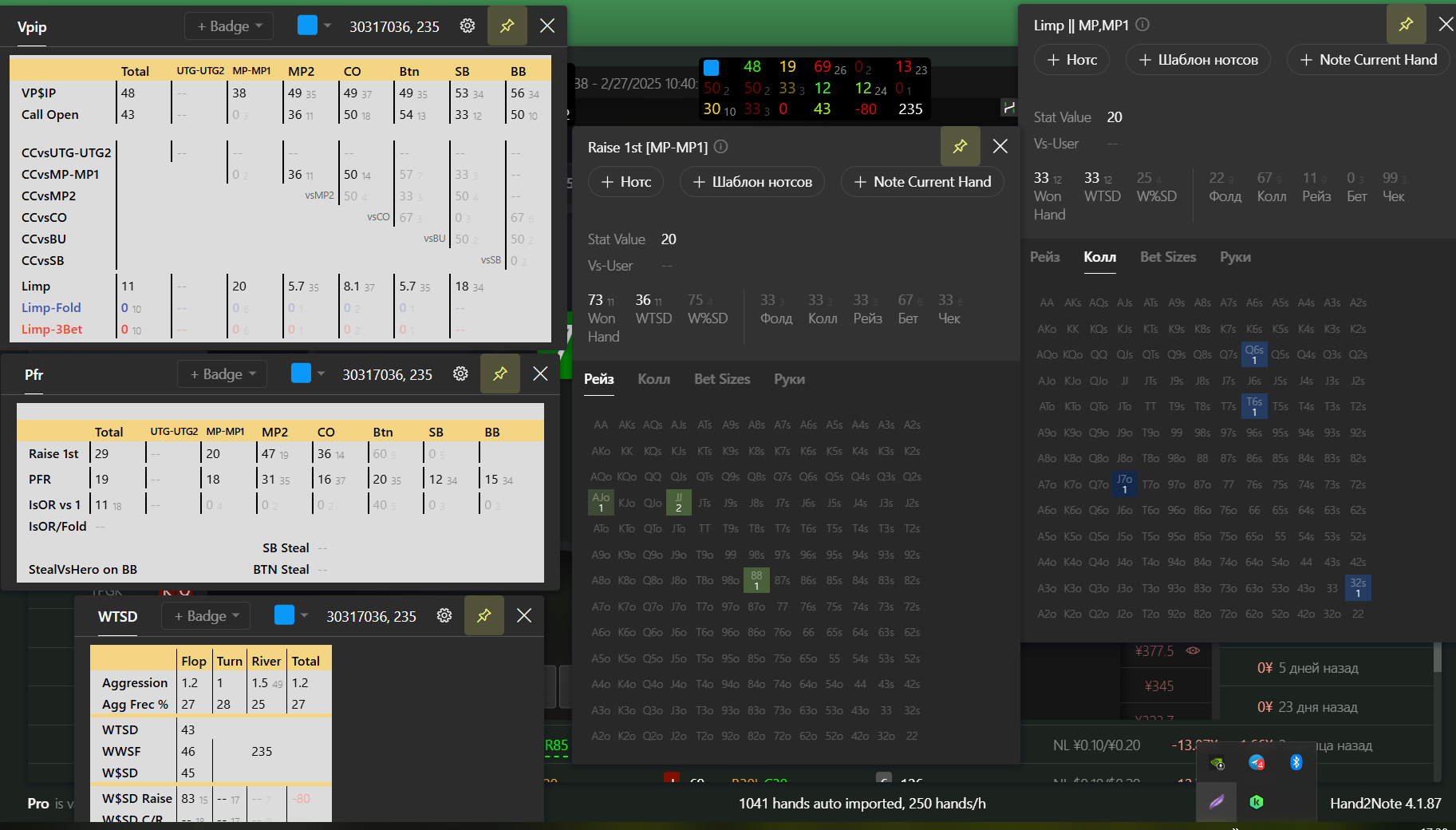Toggle the pin in Pfr popup
The height and width of the screenshot is (830, 1456).
(x=500, y=373)
